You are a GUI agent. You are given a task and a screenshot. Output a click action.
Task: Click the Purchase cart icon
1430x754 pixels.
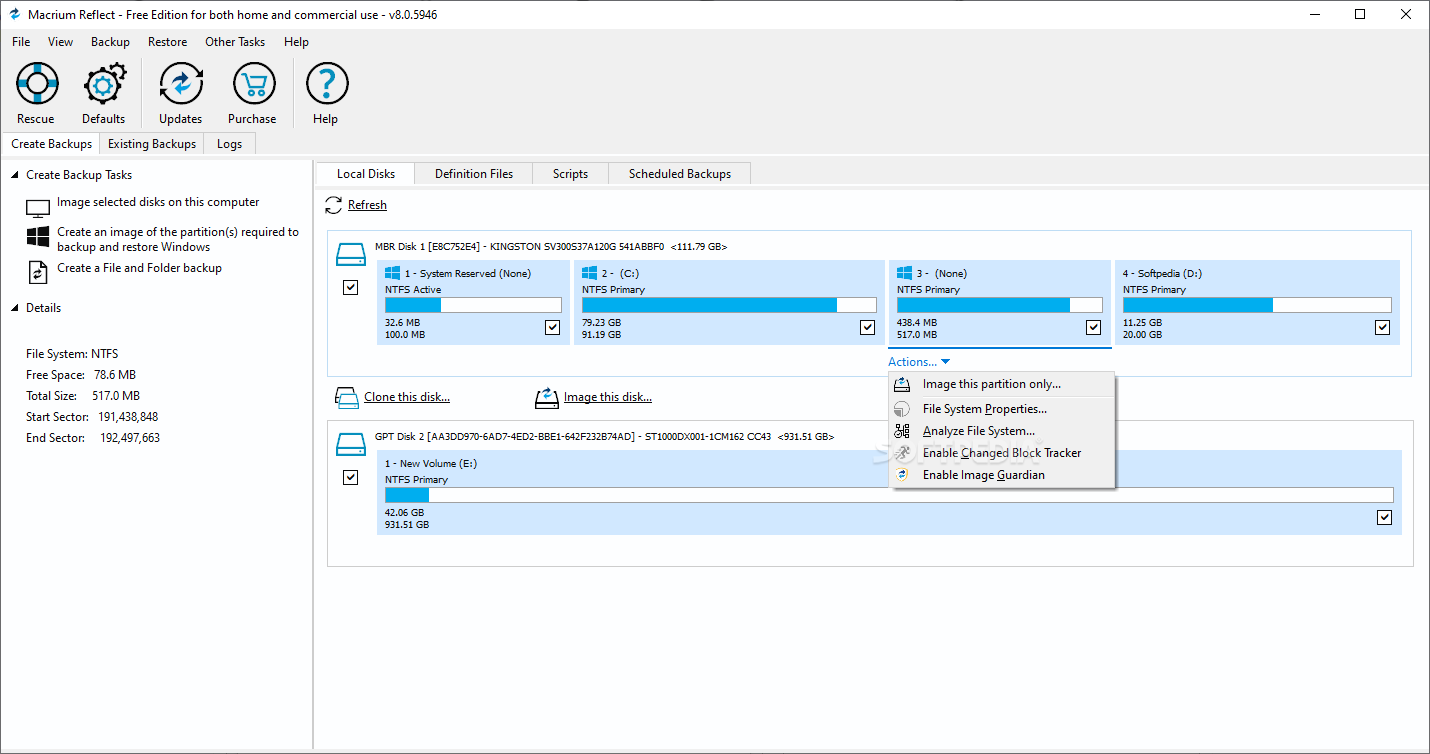pos(253,84)
